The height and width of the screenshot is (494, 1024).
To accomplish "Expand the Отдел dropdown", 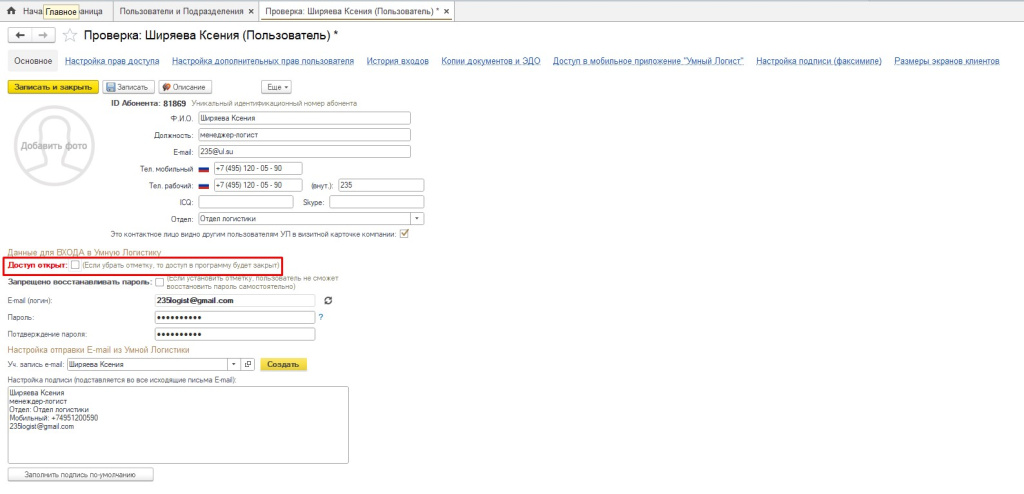I will (417, 219).
